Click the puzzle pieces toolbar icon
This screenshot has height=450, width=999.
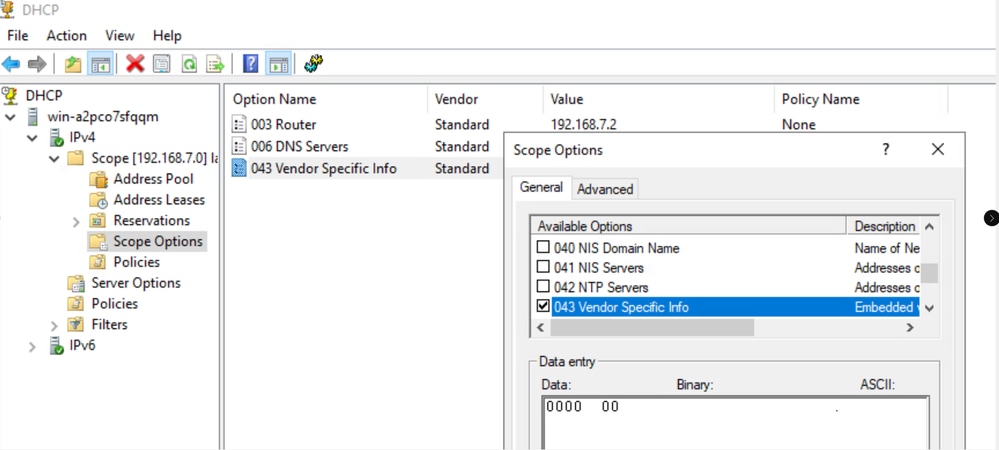tap(313, 63)
